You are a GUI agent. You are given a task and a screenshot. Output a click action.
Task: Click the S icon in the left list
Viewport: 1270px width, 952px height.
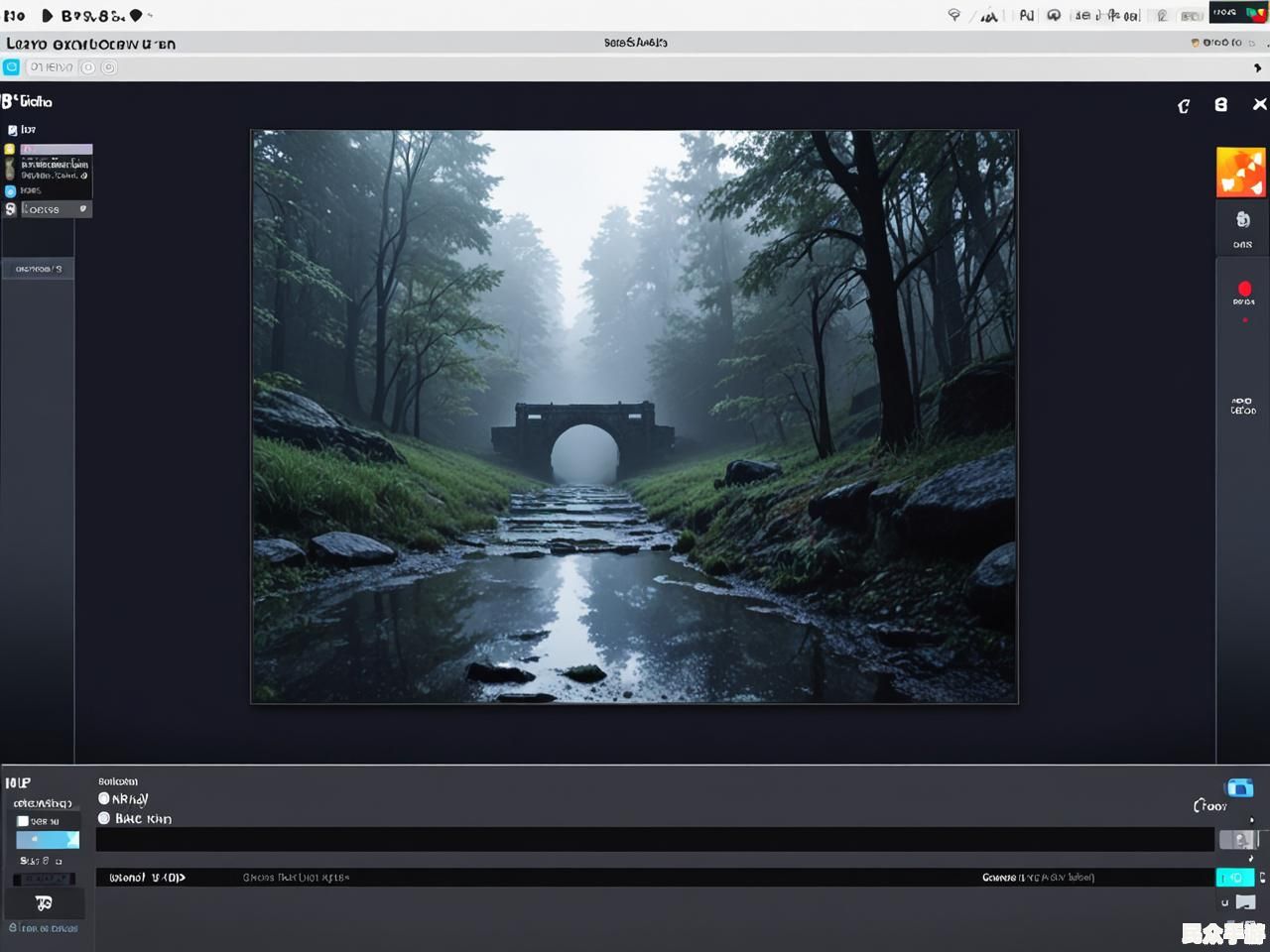[x=11, y=209]
